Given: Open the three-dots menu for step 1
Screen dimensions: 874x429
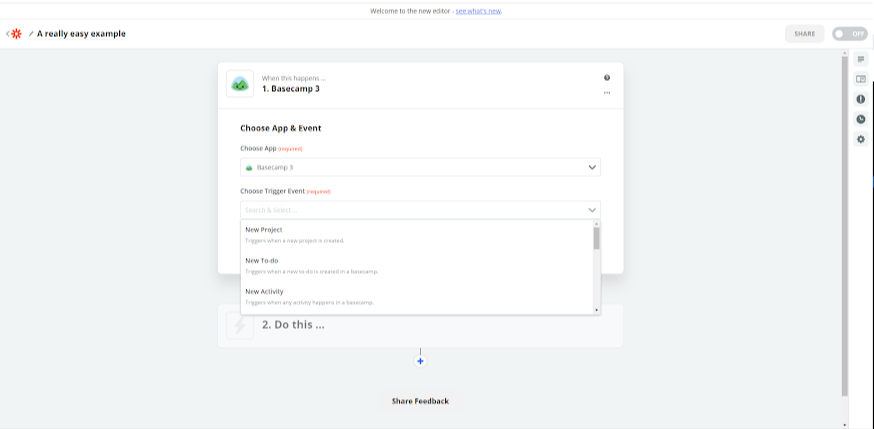Looking at the screenshot, I should click(607, 93).
